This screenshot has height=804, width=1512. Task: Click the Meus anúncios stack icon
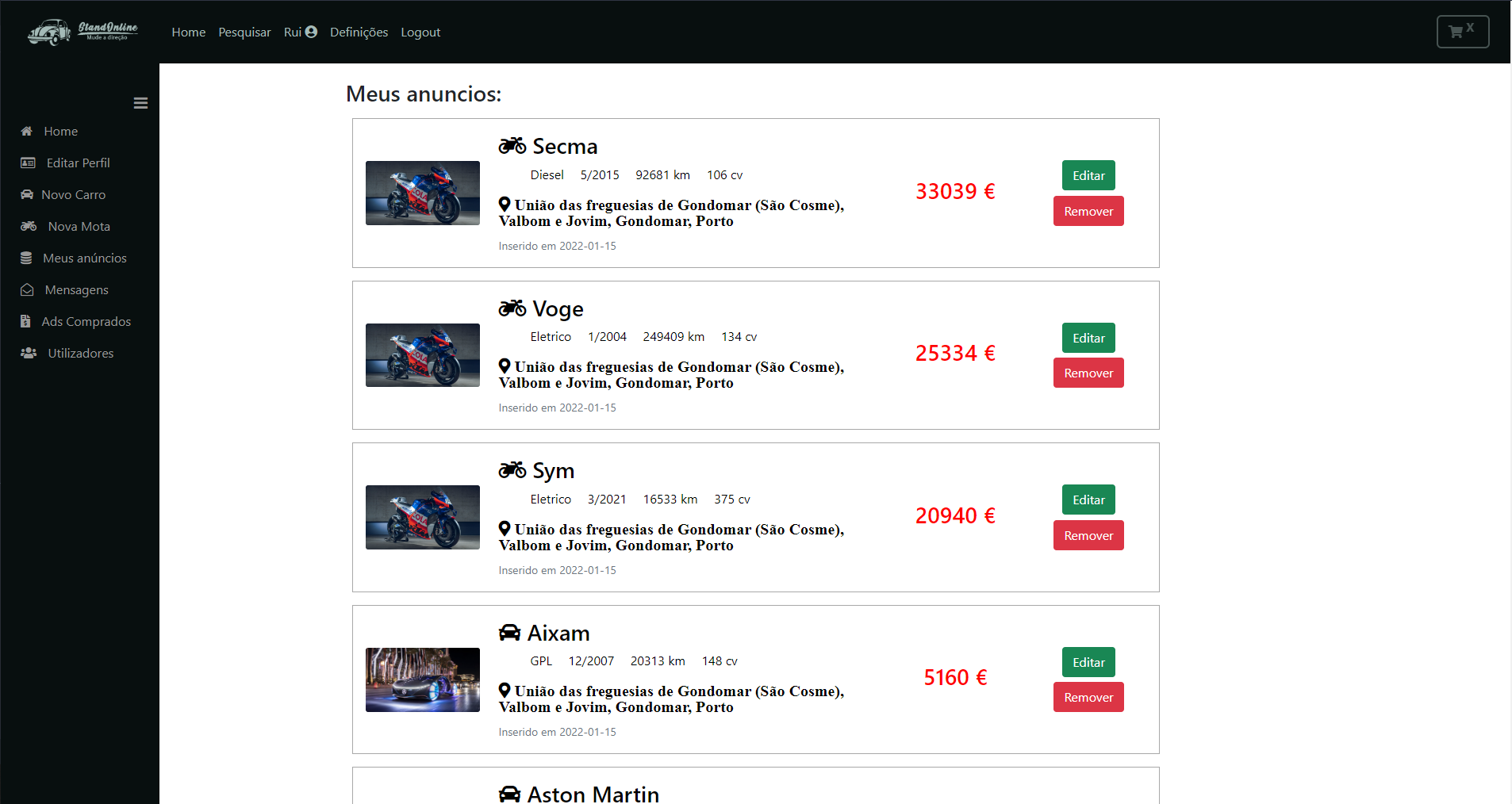point(26,258)
